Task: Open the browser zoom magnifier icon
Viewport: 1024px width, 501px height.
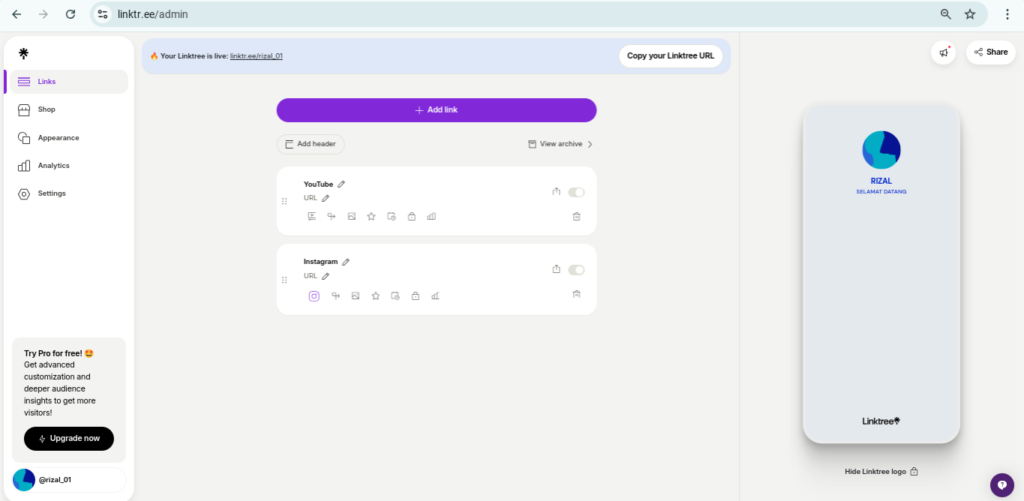Action: (946, 14)
